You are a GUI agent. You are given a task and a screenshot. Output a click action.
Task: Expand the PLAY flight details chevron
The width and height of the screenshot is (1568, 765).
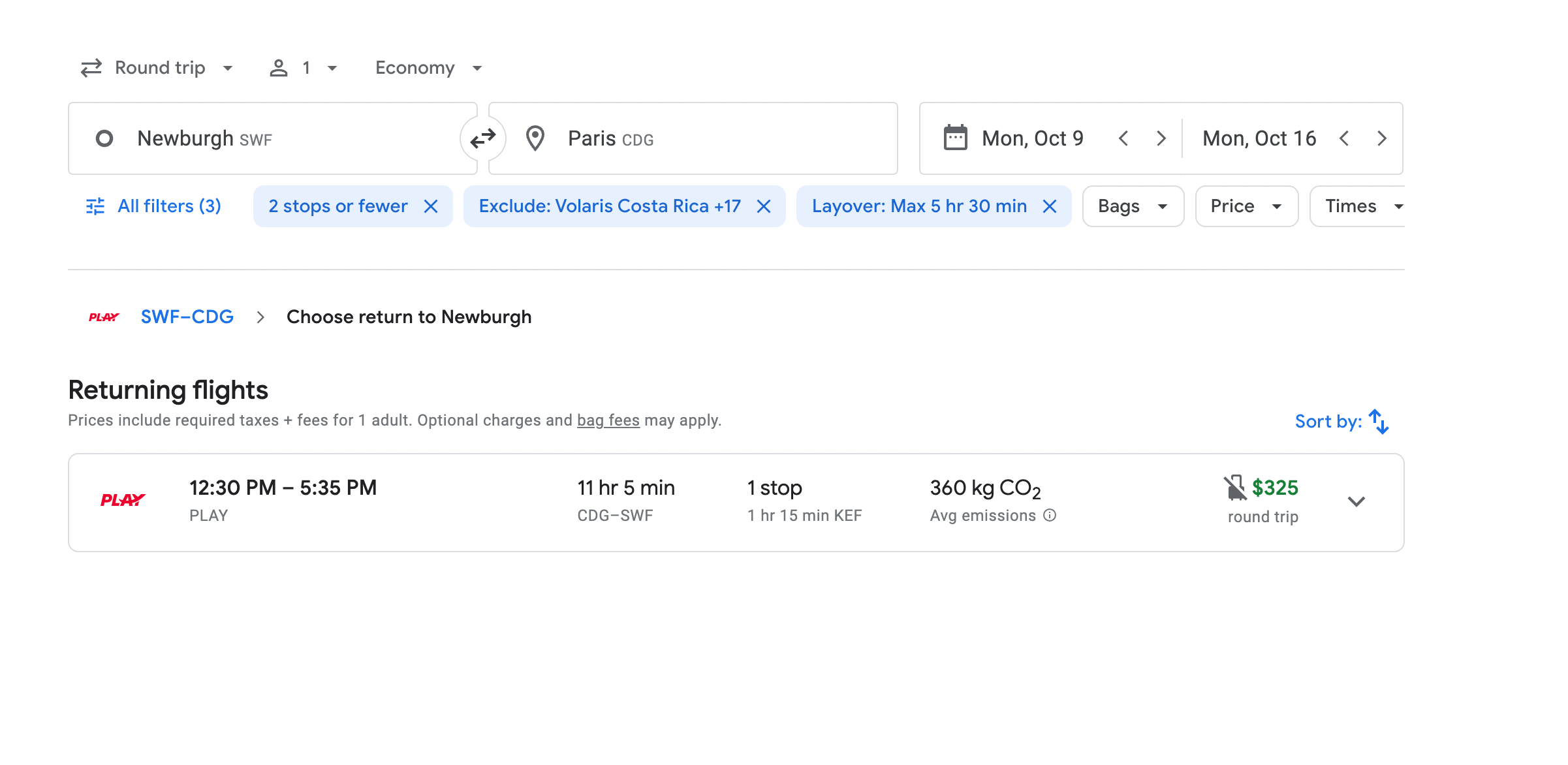click(1356, 501)
